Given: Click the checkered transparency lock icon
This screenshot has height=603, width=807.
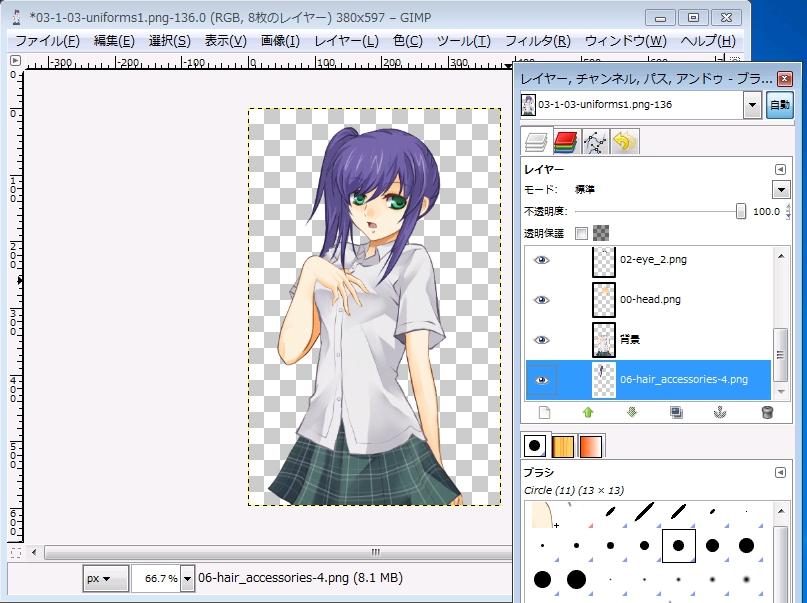Looking at the screenshot, I should pos(601,233).
